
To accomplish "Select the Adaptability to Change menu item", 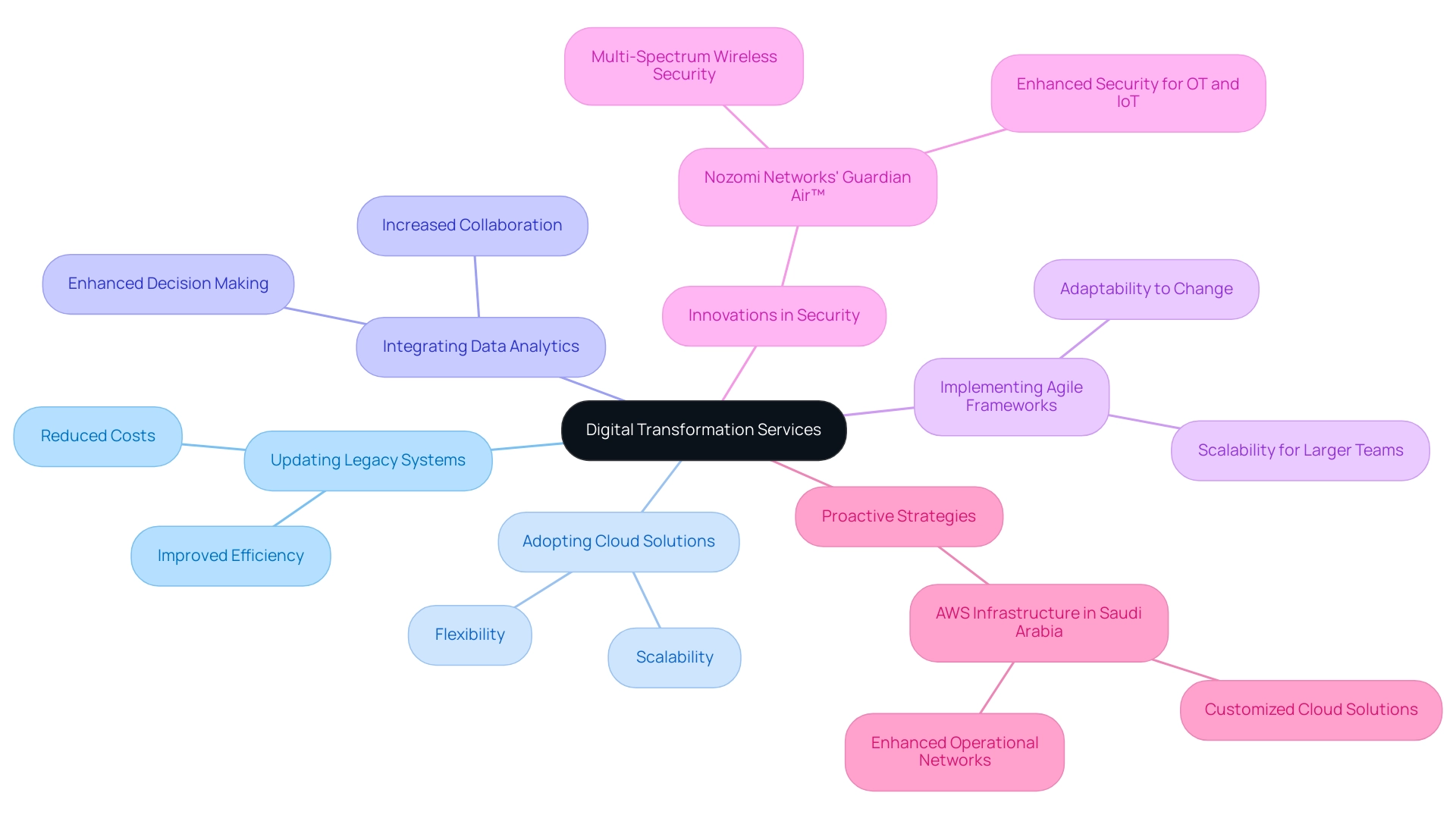I will [1148, 293].
